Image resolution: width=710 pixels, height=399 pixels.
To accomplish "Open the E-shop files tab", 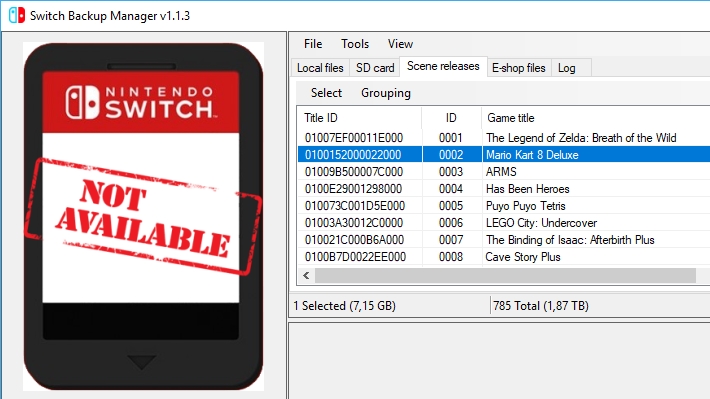I will pos(519,68).
